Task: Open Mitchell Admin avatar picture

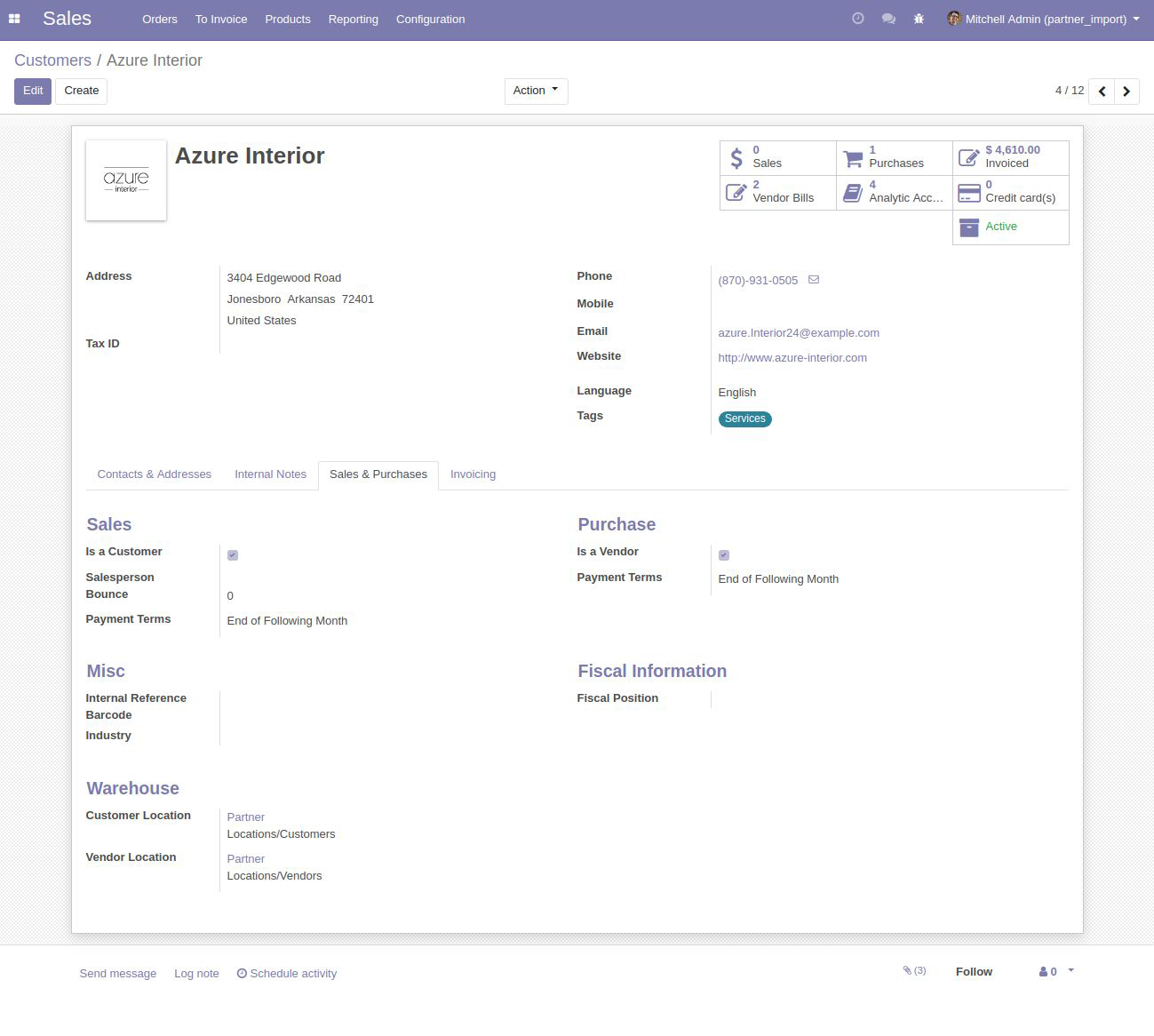Action: [954, 19]
